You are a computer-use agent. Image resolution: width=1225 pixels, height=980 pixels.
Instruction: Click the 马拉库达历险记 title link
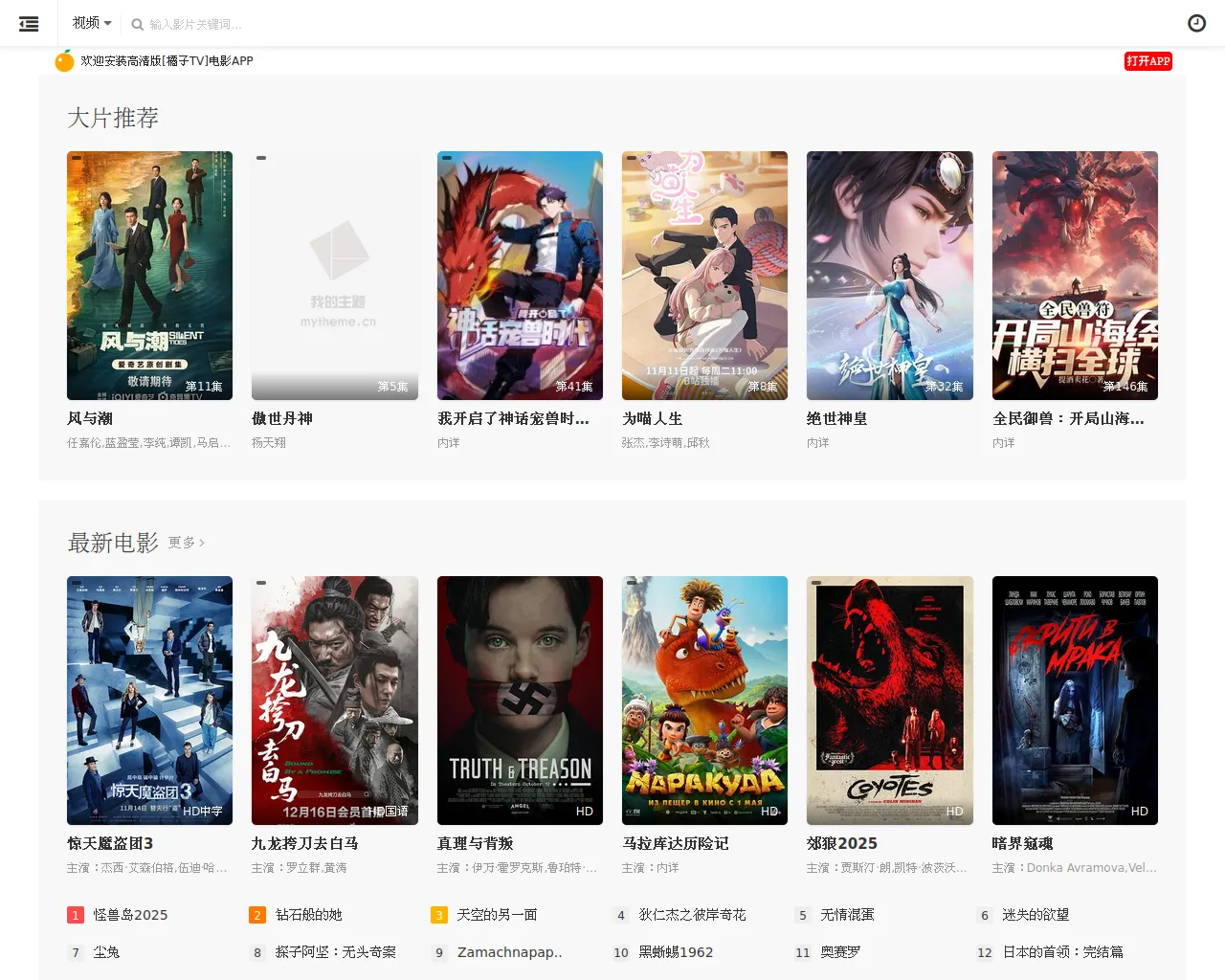coord(676,843)
